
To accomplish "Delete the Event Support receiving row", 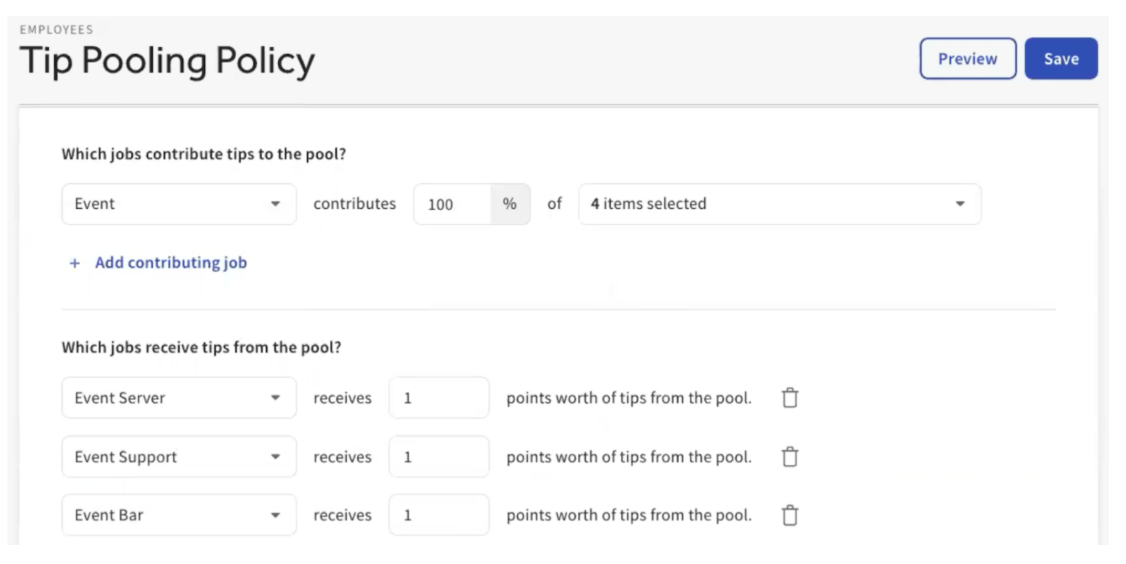I will 790,456.
